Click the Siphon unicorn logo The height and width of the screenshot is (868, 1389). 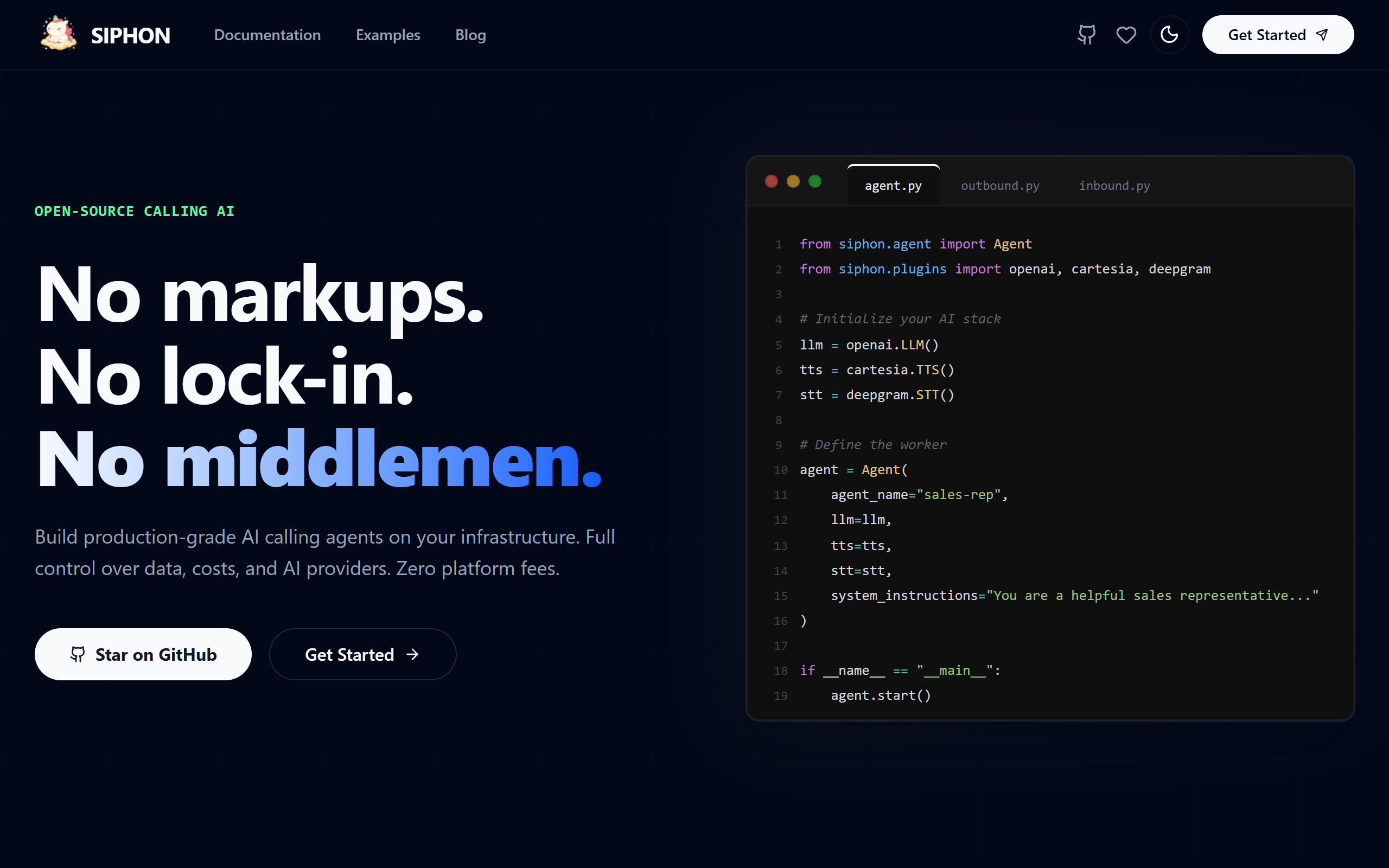(59, 34)
